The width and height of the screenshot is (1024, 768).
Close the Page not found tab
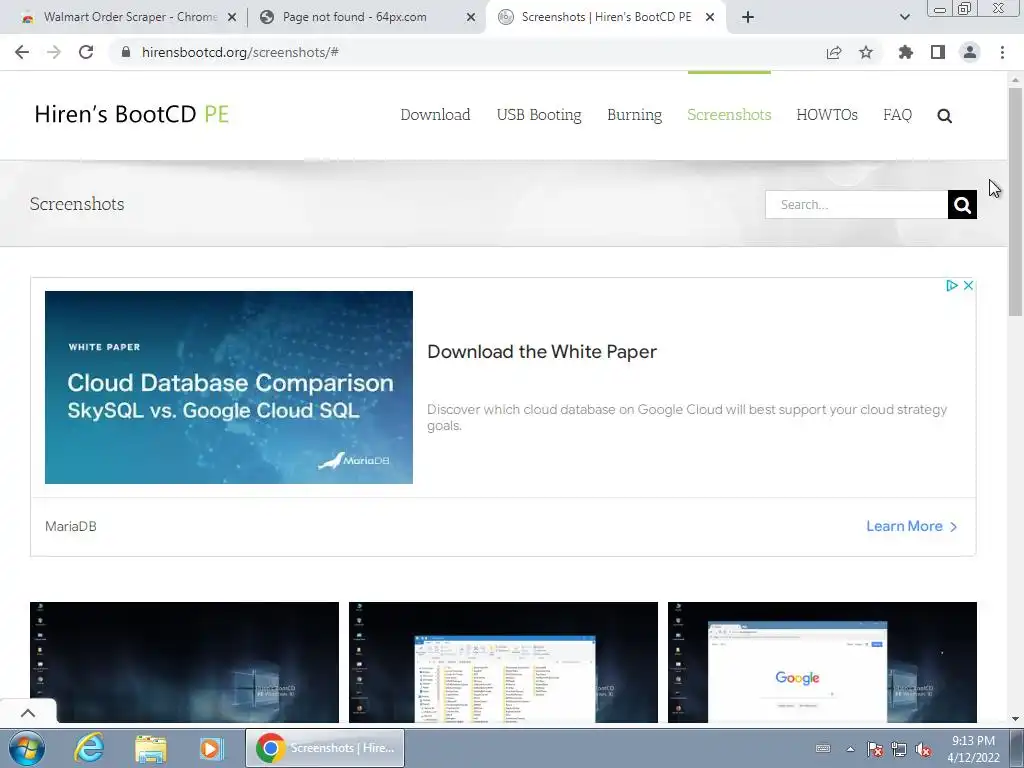[471, 18]
